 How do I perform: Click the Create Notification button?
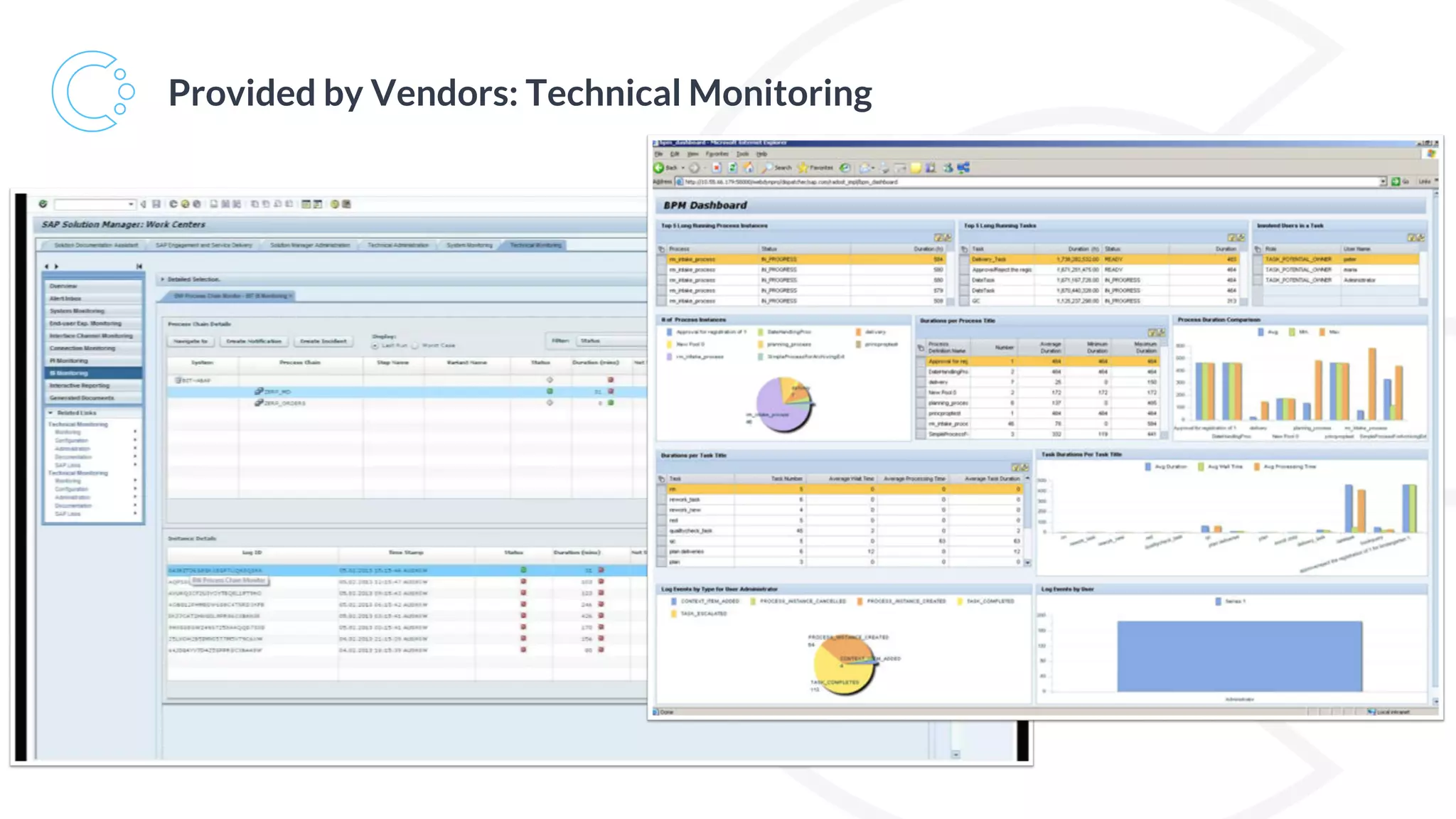(x=254, y=341)
